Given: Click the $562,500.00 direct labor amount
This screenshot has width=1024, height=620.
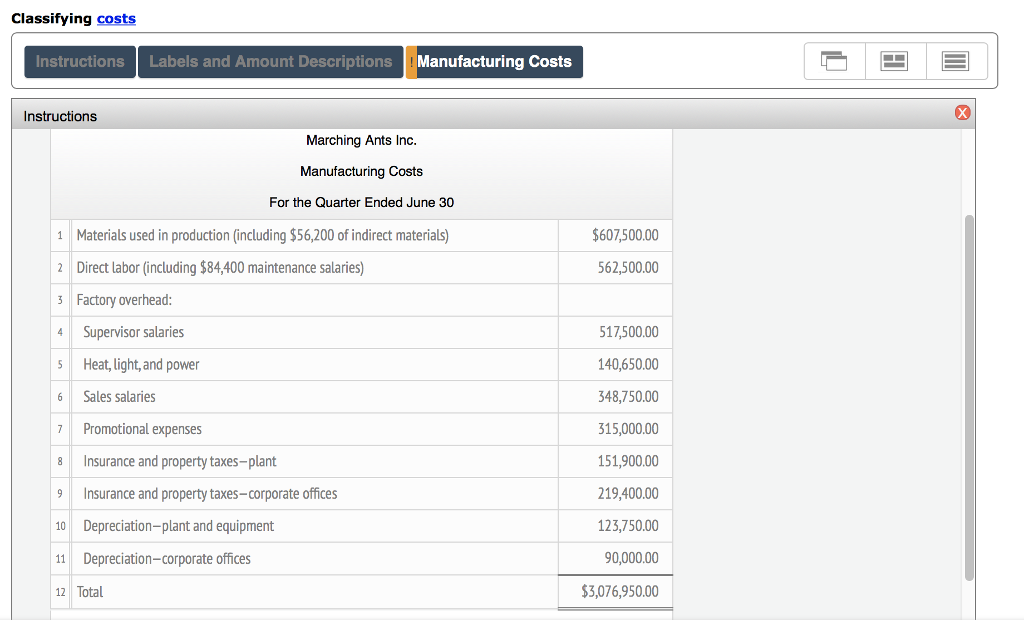Looking at the screenshot, I should click(627, 268).
